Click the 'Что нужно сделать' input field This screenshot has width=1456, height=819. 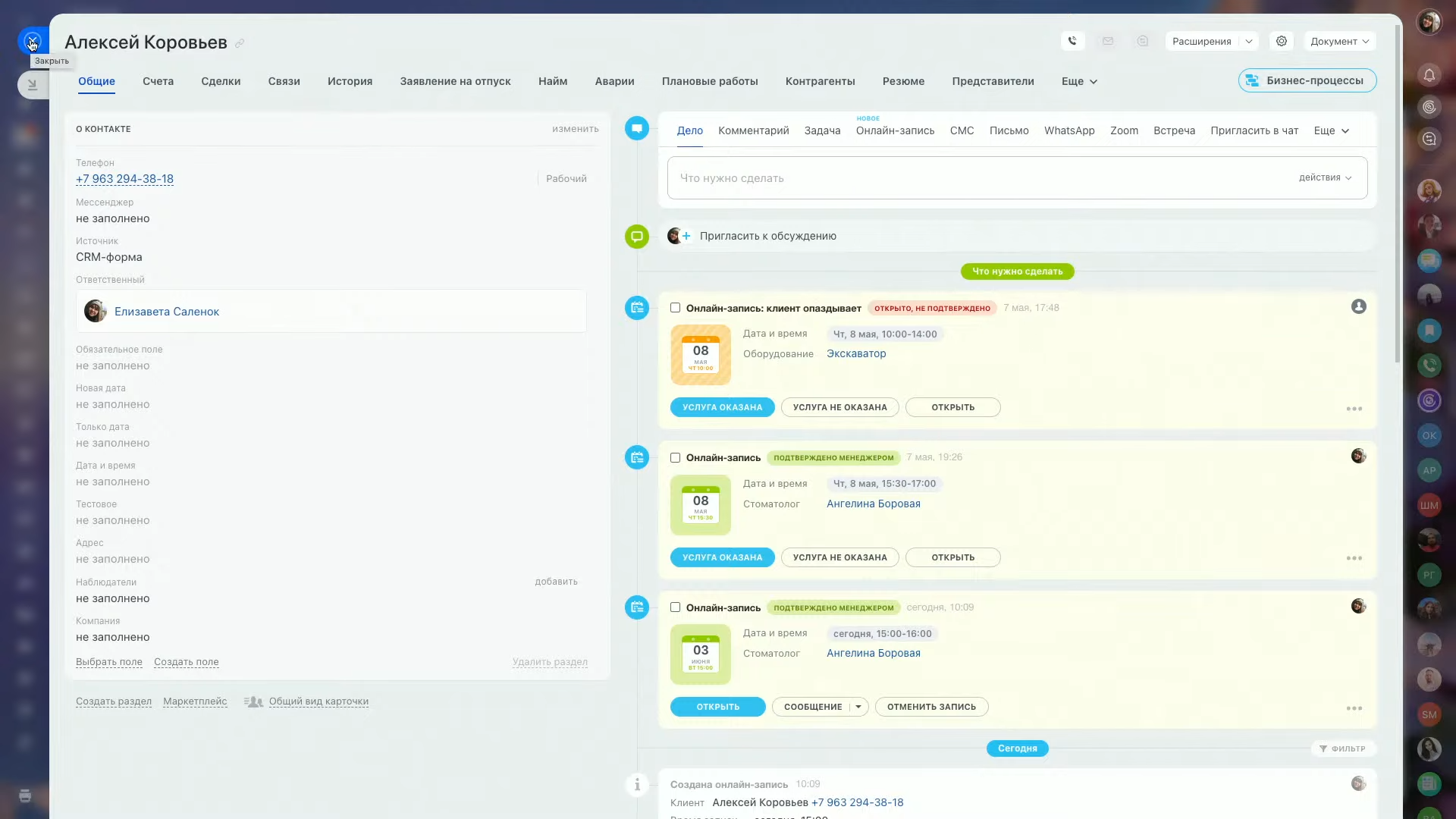pos(978,178)
